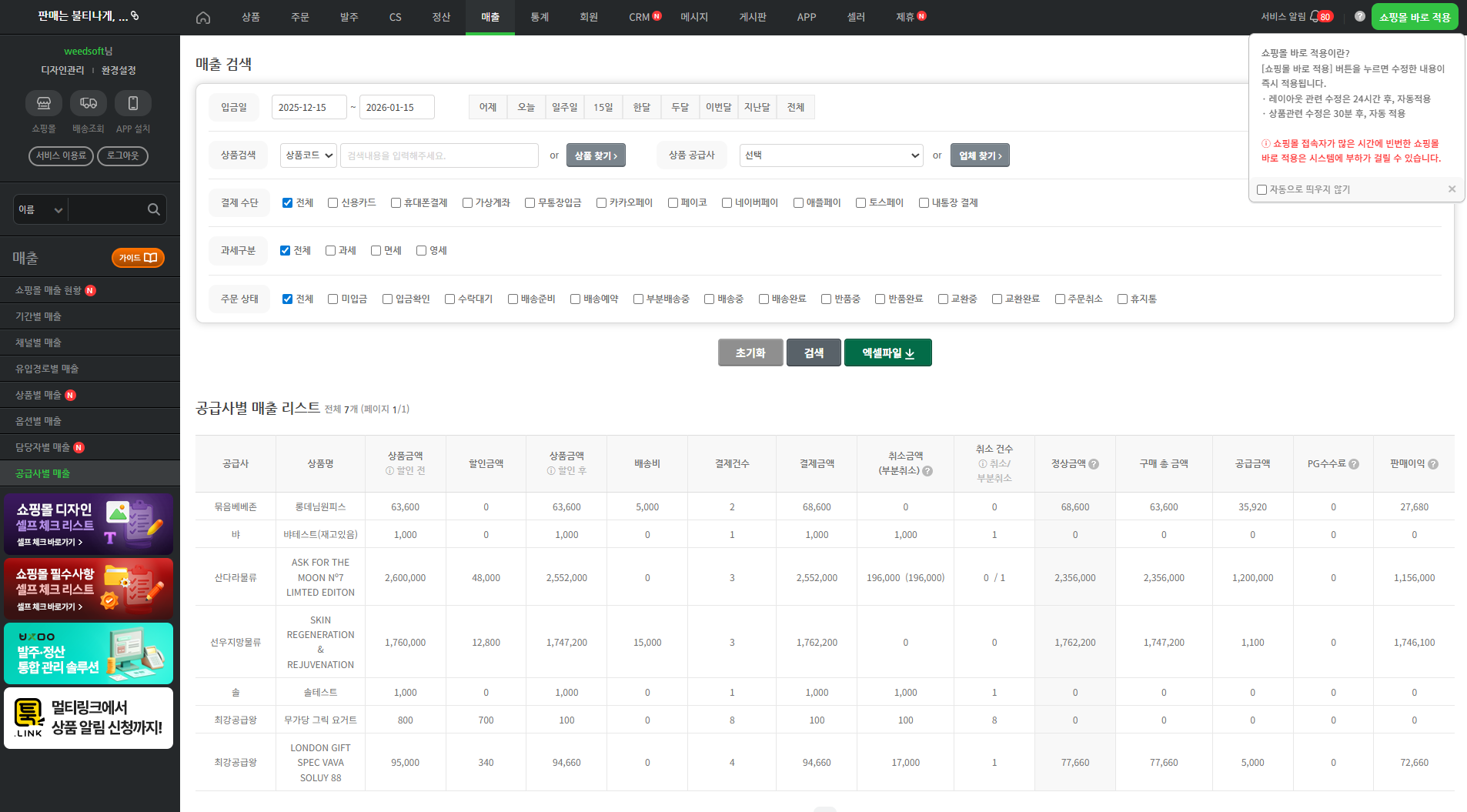Click the sidebar name search input field
This screenshot has height=812, width=1467.
click(106, 209)
